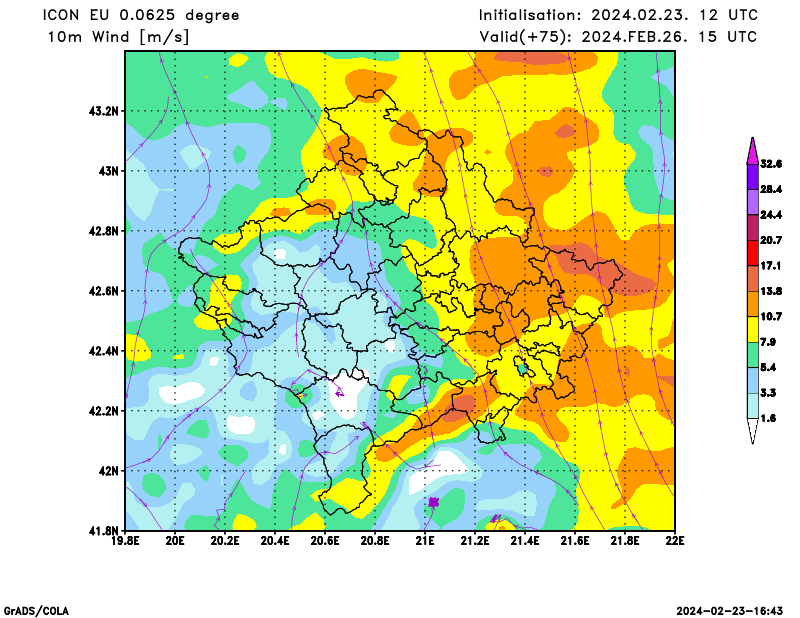The width and height of the screenshot is (800, 618).
Task: Click the 42.6N latitude label
Action: [104, 291]
